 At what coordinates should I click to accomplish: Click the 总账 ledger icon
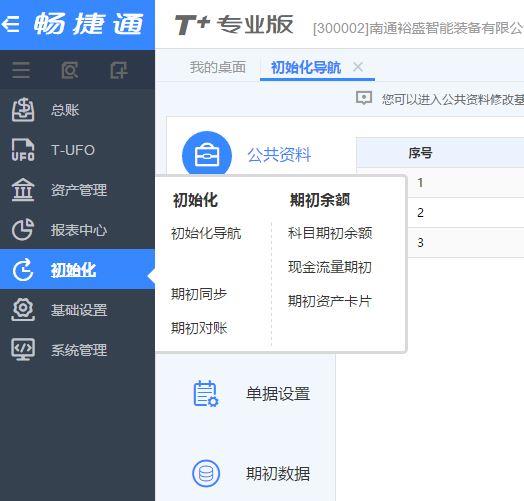[x=23, y=110]
